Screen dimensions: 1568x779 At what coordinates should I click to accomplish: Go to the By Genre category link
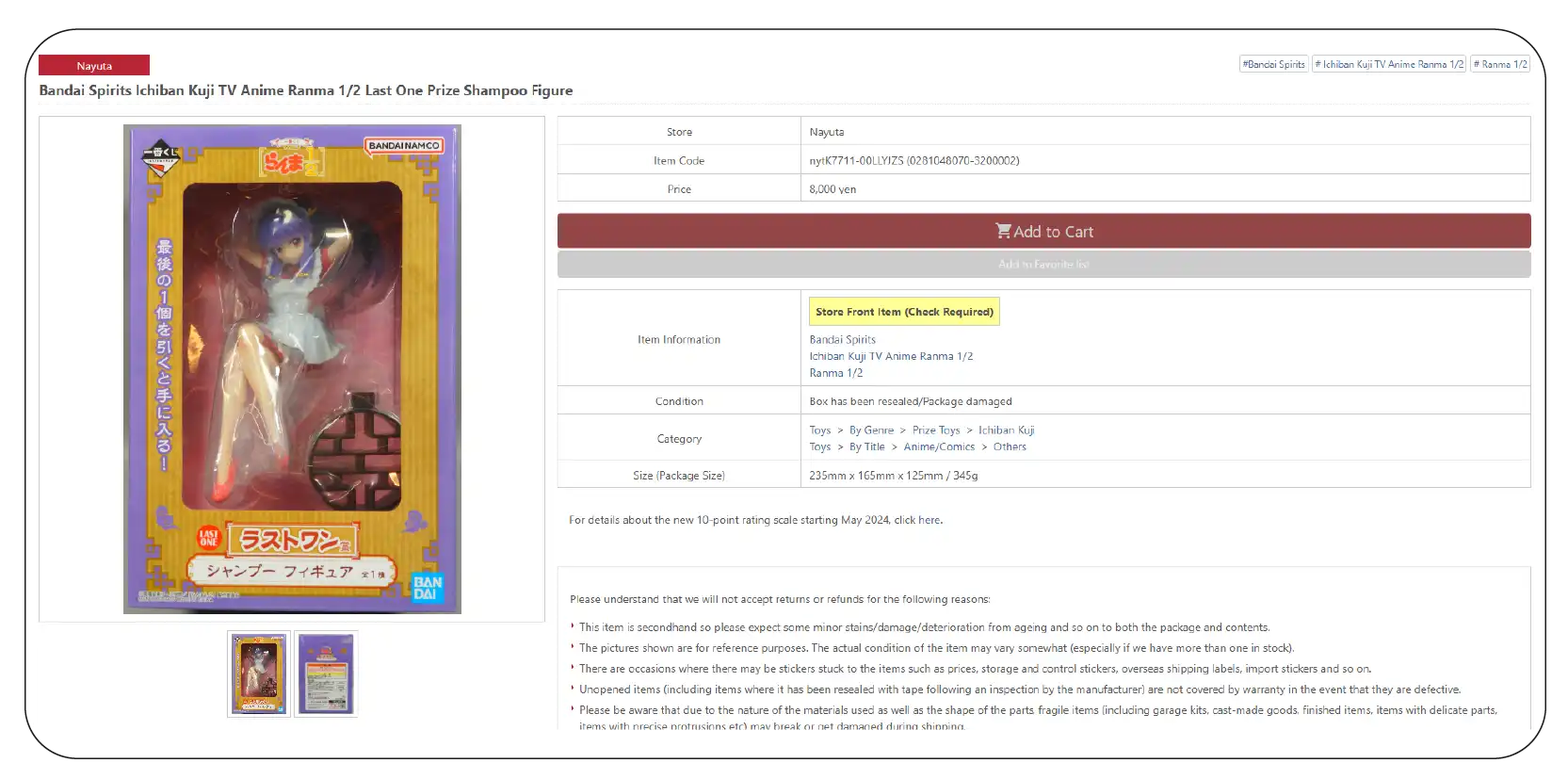click(871, 430)
